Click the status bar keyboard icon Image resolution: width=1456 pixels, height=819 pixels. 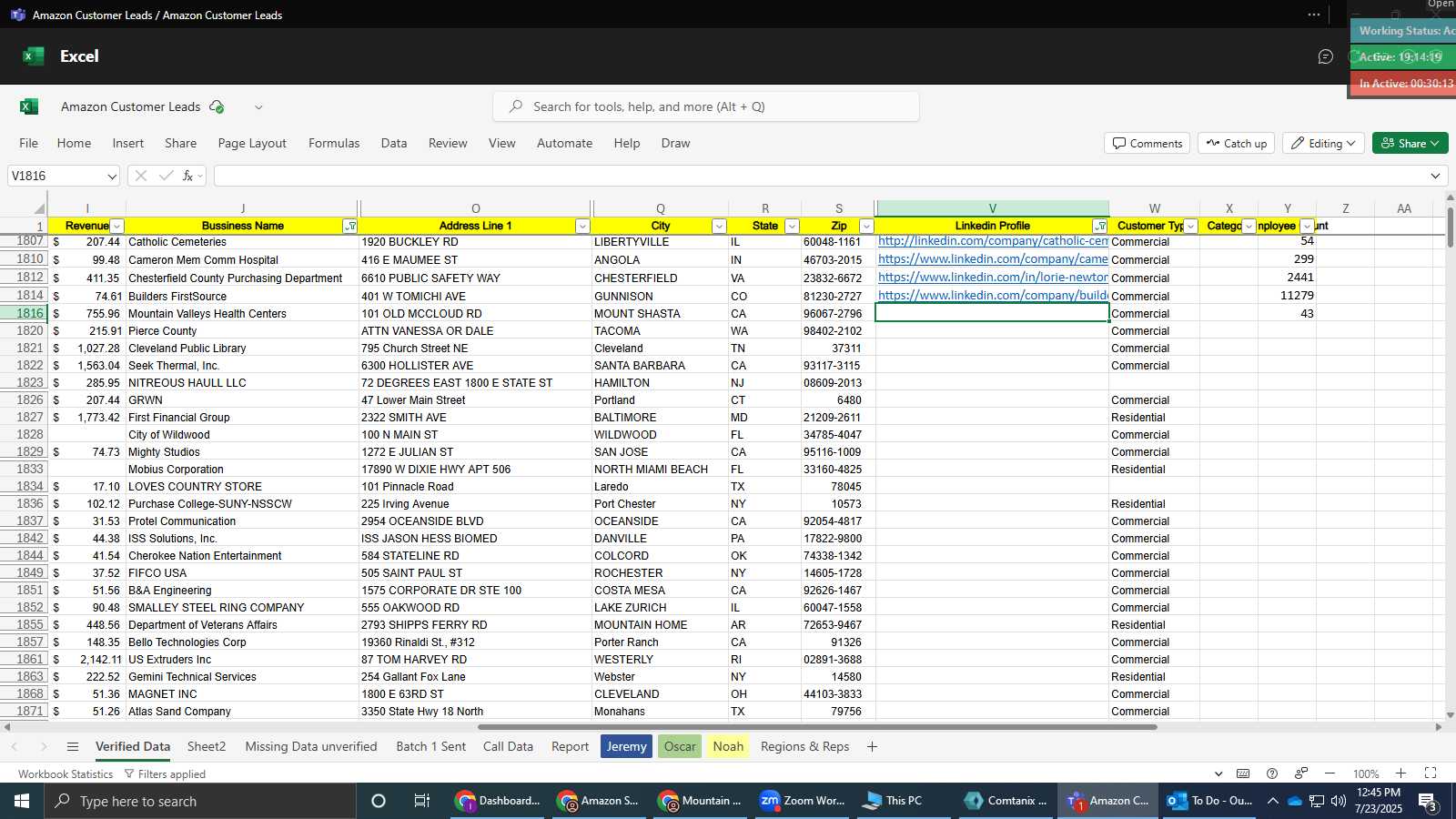pyautogui.click(x=1243, y=773)
